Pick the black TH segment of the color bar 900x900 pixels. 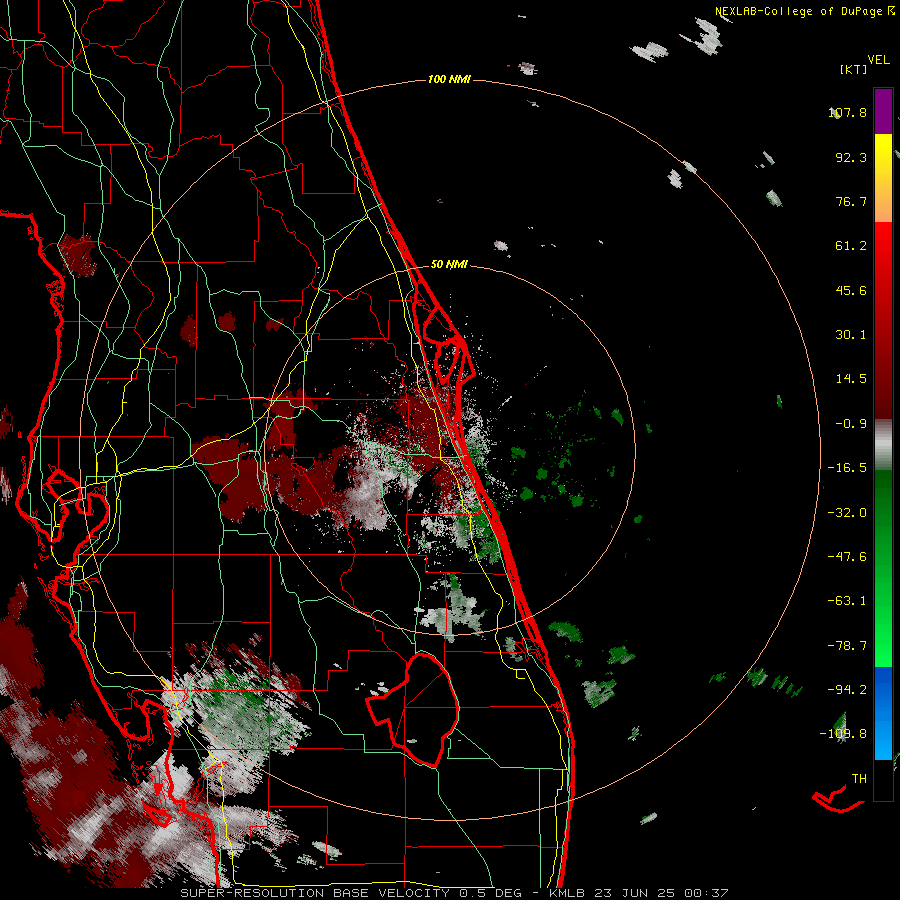tap(883, 780)
